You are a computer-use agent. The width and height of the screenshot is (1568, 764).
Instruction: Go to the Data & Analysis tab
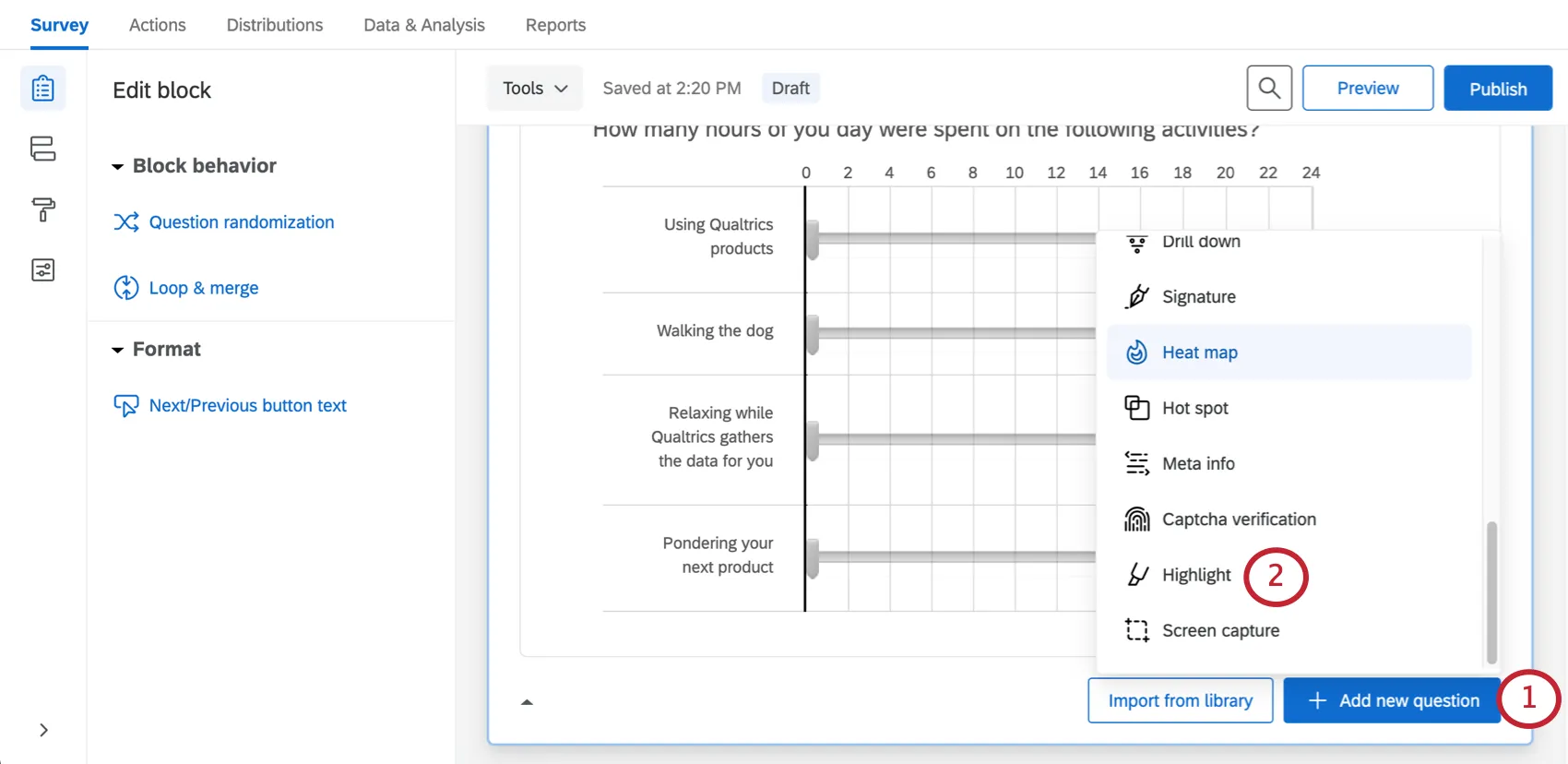click(424, 25)
